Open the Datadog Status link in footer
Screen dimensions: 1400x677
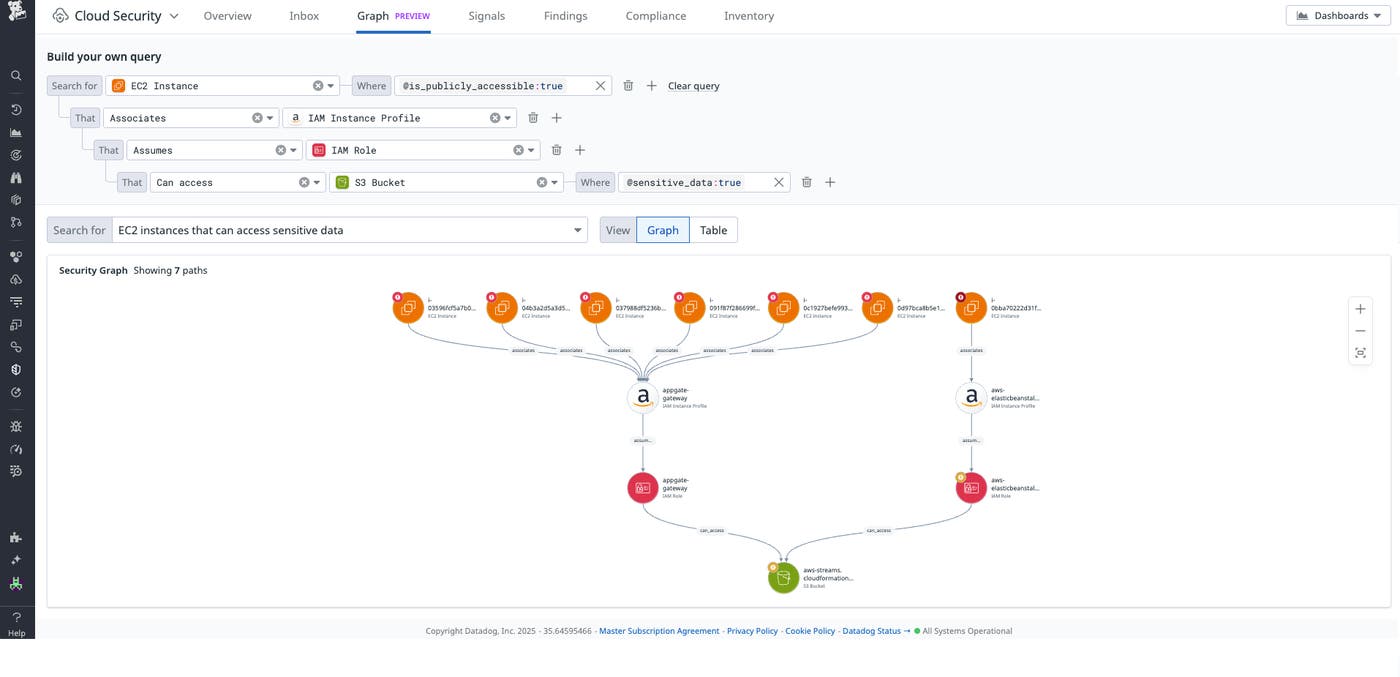871,631
